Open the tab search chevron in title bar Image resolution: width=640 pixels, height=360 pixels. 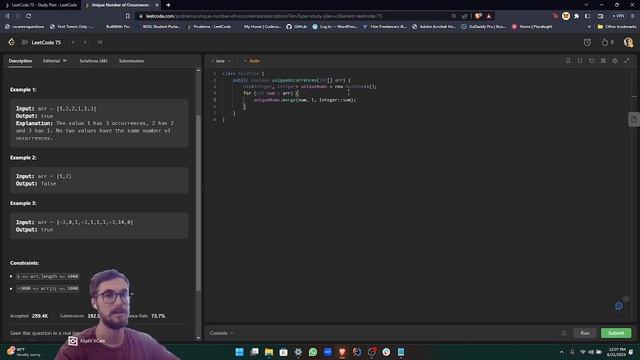[586, 5]
